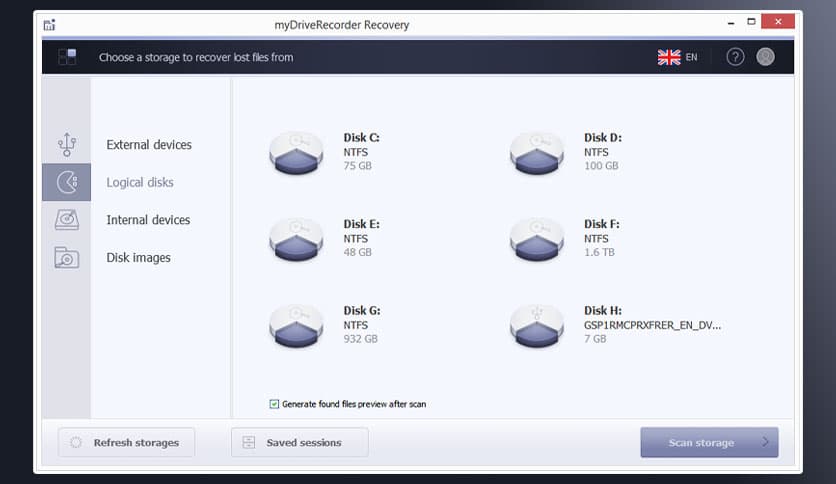
Task: Click the 48 GB size text
Action: tap(358, 252)
